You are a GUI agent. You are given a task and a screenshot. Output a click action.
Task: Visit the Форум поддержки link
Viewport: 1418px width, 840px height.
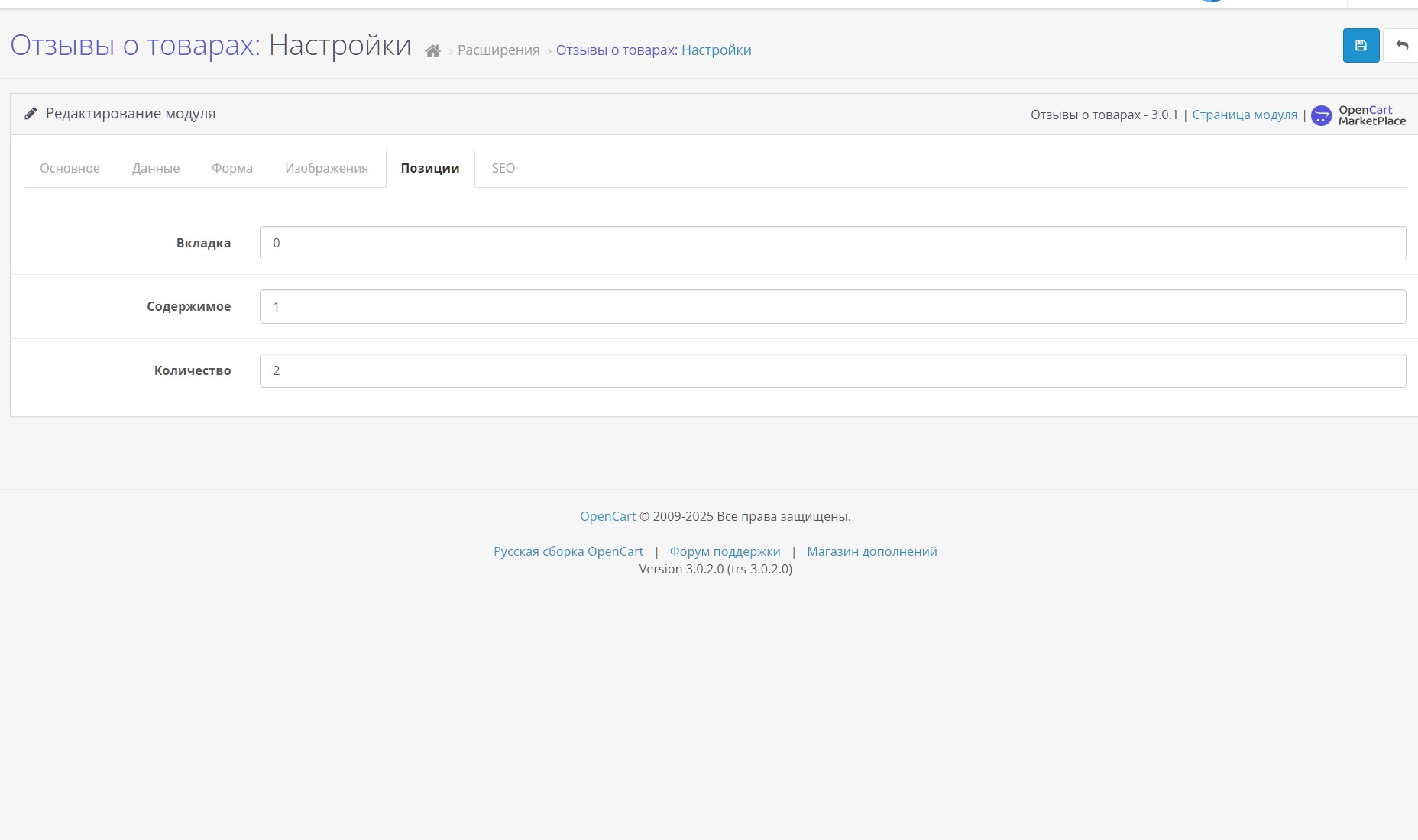[x=725, y=551]
